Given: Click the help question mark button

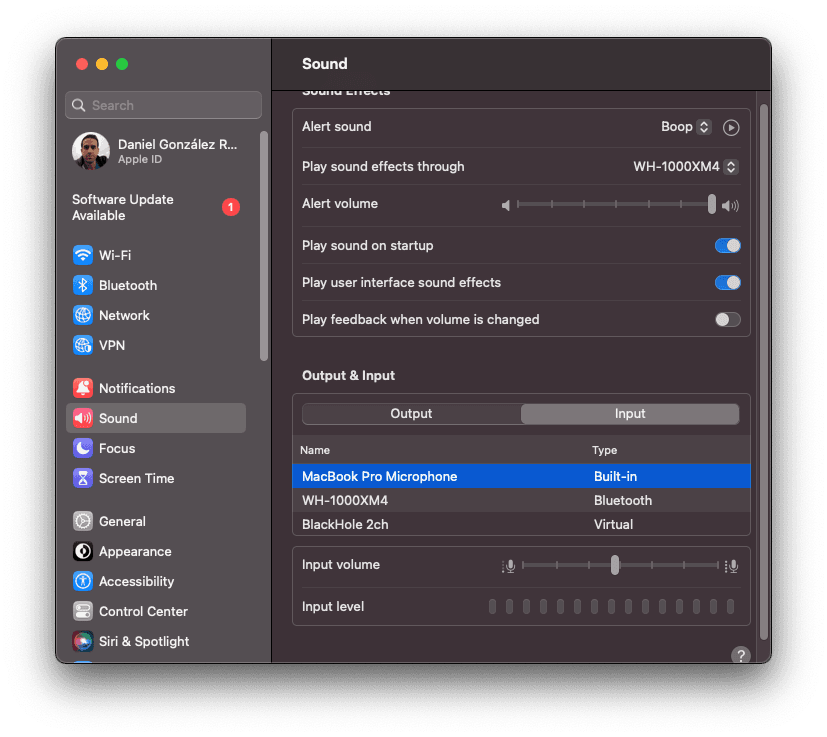Looking at the screenshot, I should 740,655.
